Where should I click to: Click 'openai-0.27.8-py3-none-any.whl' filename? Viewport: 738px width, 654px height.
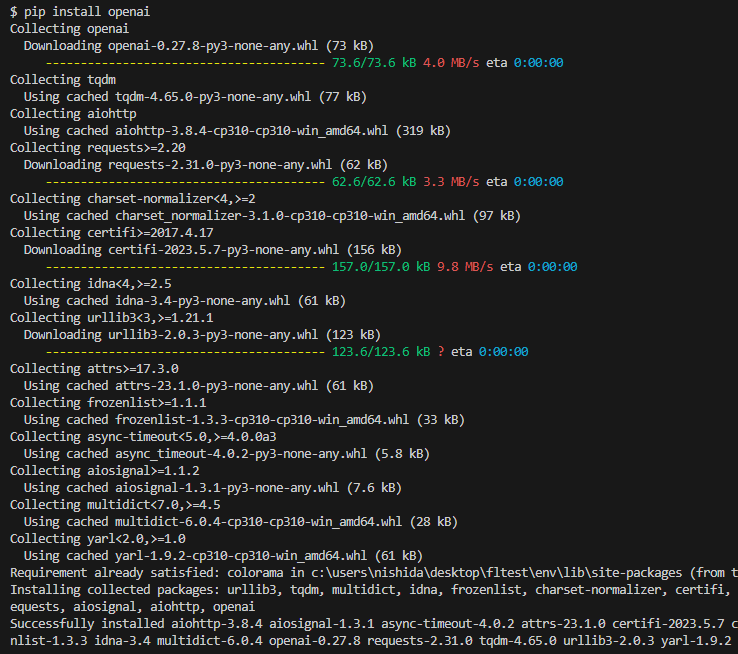pos(213,46)
